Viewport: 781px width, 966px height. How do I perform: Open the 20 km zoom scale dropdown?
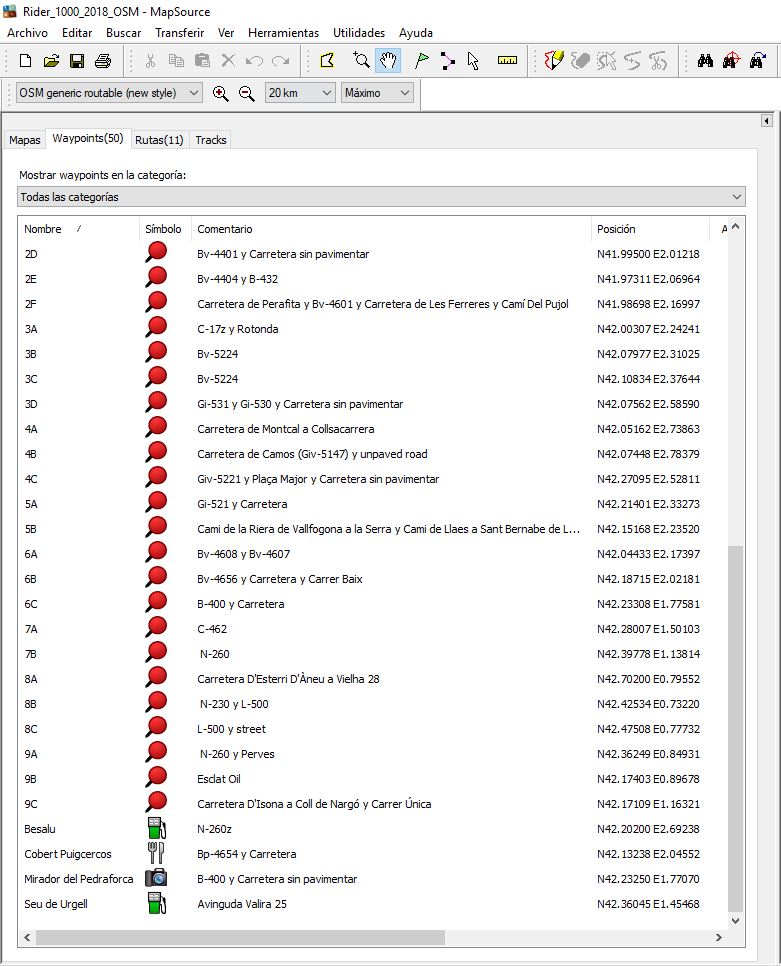[301, 93]
